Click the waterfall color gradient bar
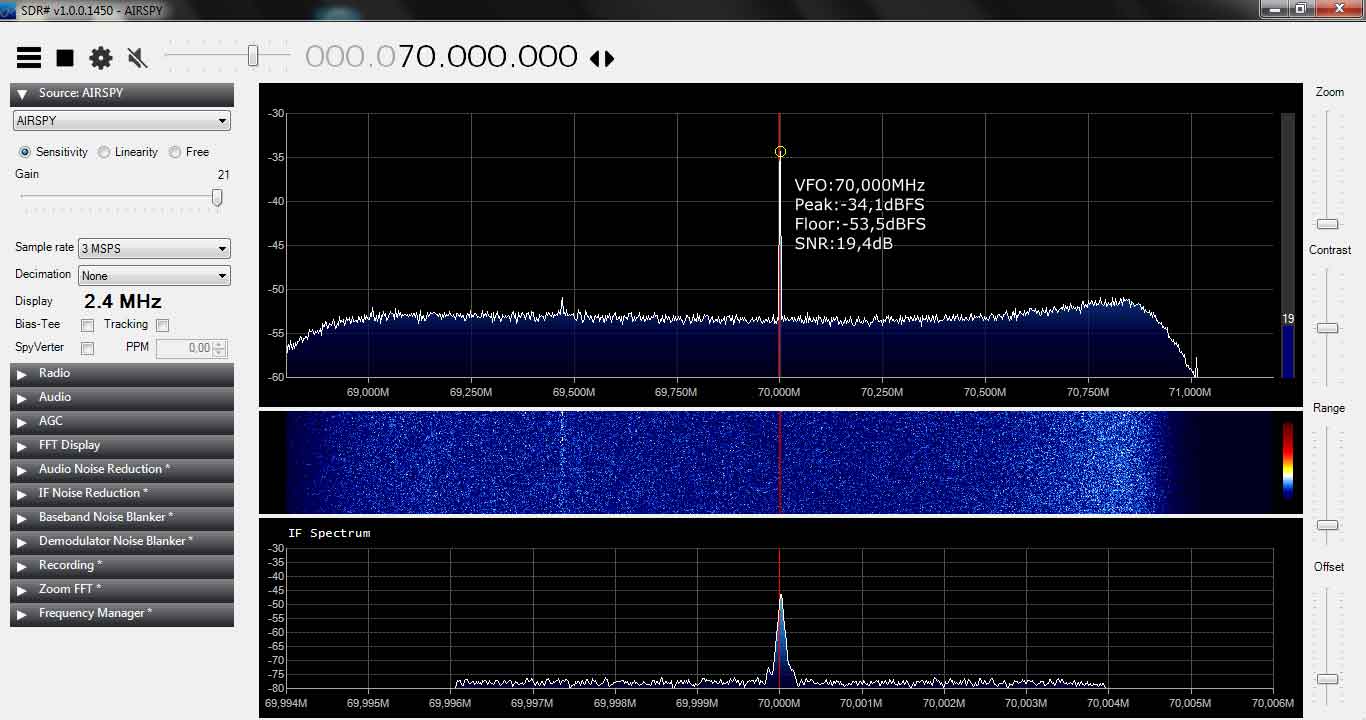Image resolution: width=1366 pixels, height=720 pixels. (1288, 461)
